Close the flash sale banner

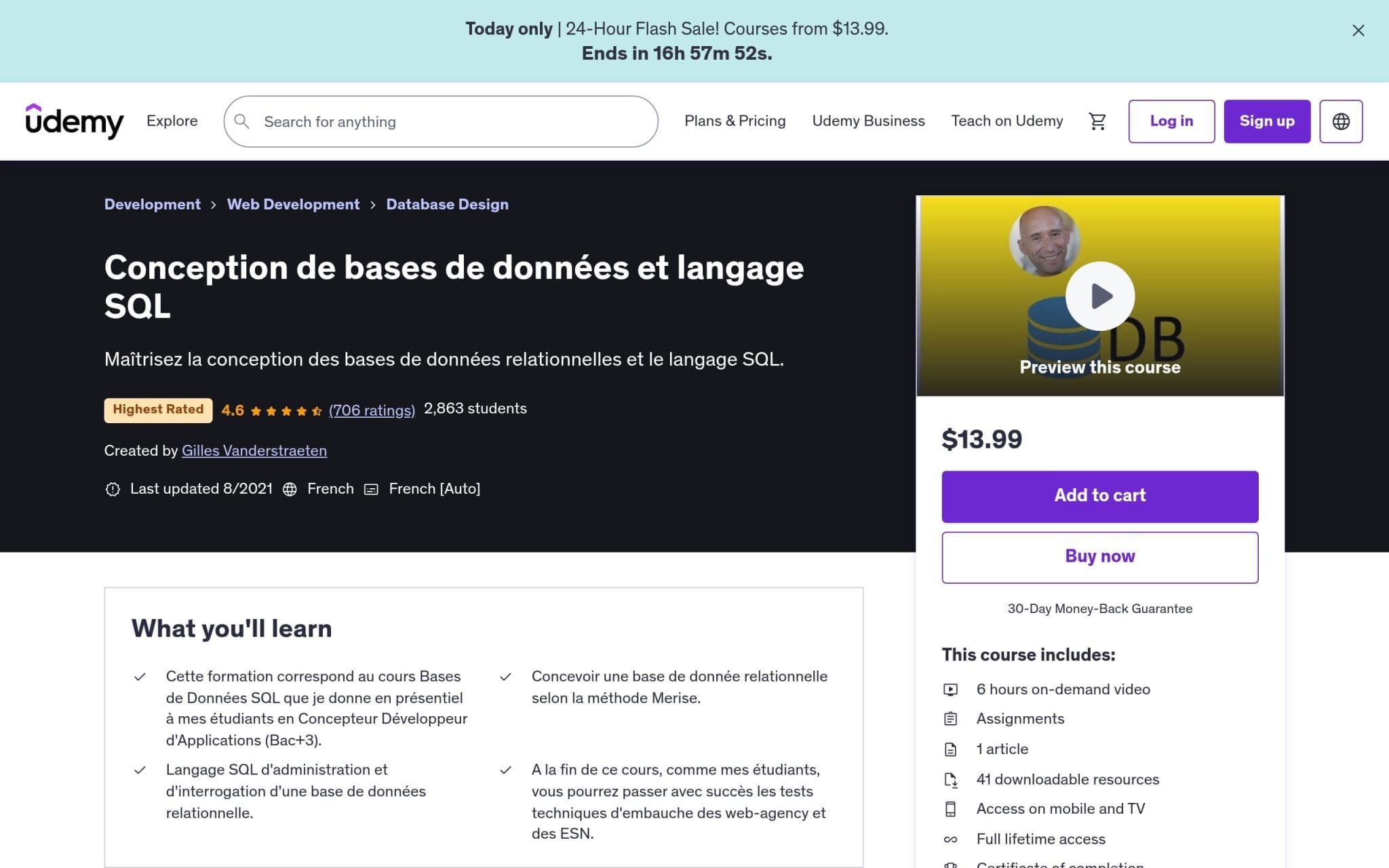click(1358, 31)
